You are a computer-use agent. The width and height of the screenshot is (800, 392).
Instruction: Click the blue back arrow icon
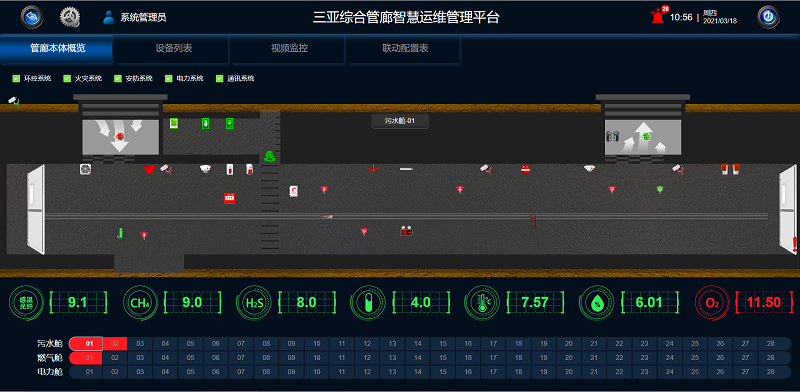tap(32, 17)
